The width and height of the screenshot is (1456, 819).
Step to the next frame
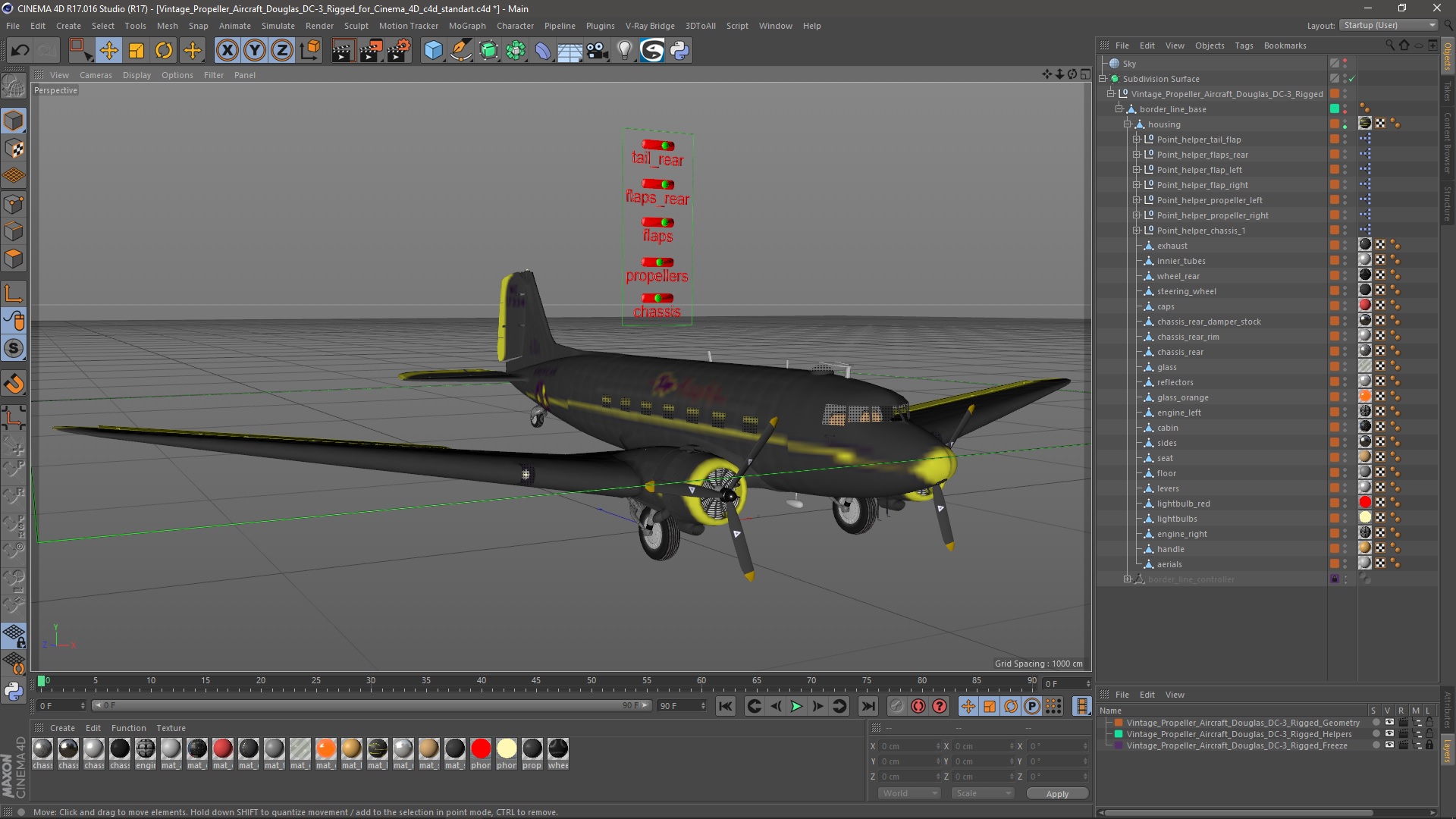(x=817, y=706)
